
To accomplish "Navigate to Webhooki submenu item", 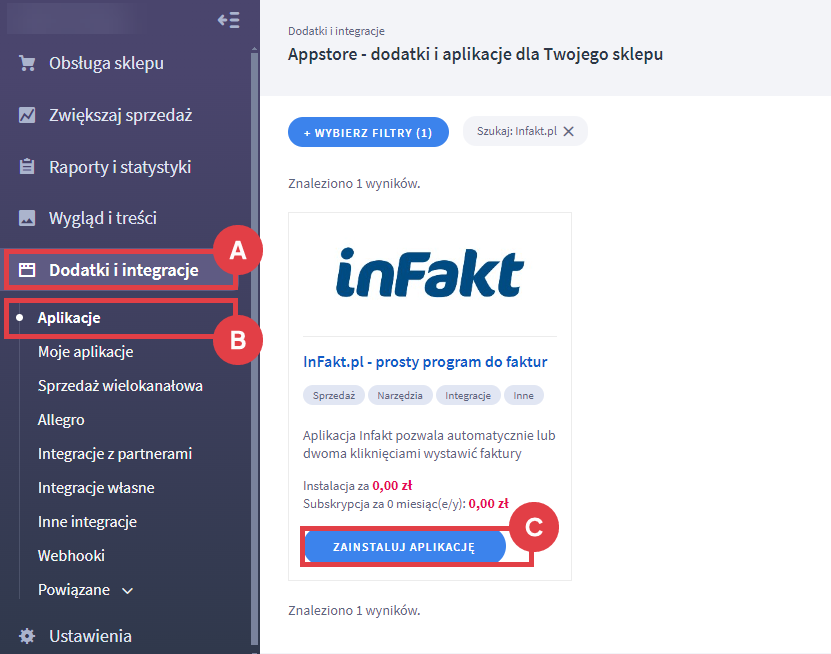I will 71,556.
